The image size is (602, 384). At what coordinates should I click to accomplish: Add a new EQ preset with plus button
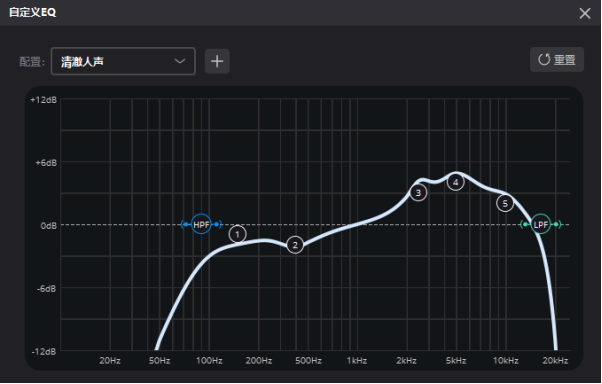coord(217,61)
